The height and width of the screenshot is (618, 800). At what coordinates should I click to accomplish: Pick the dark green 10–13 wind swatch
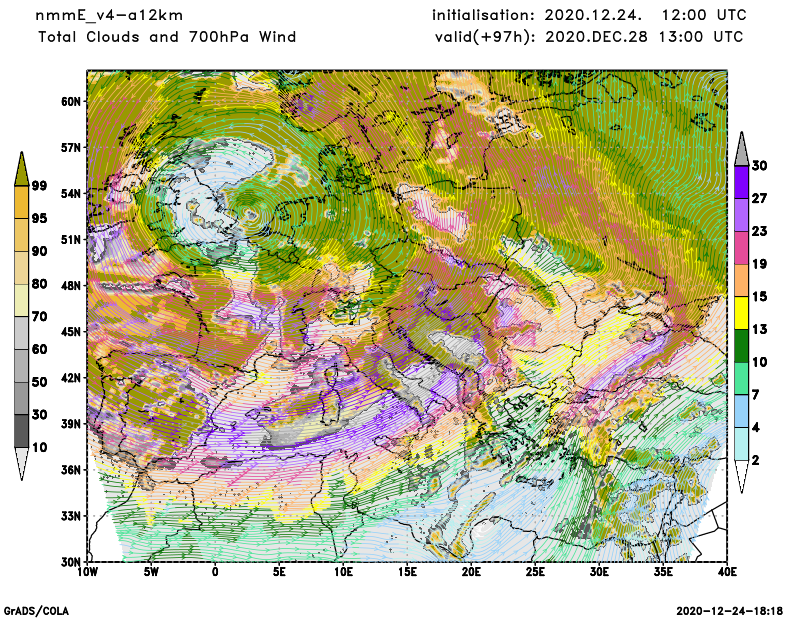(741, 345)
